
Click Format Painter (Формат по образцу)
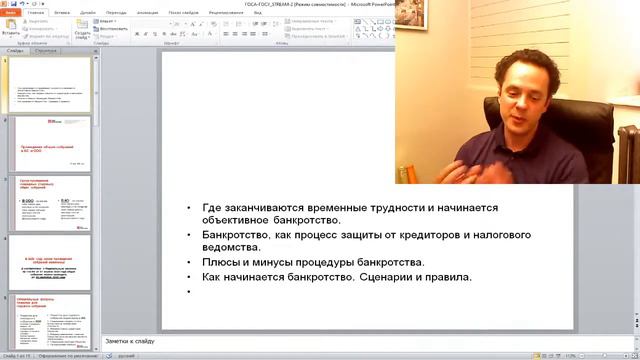[46, 36]
